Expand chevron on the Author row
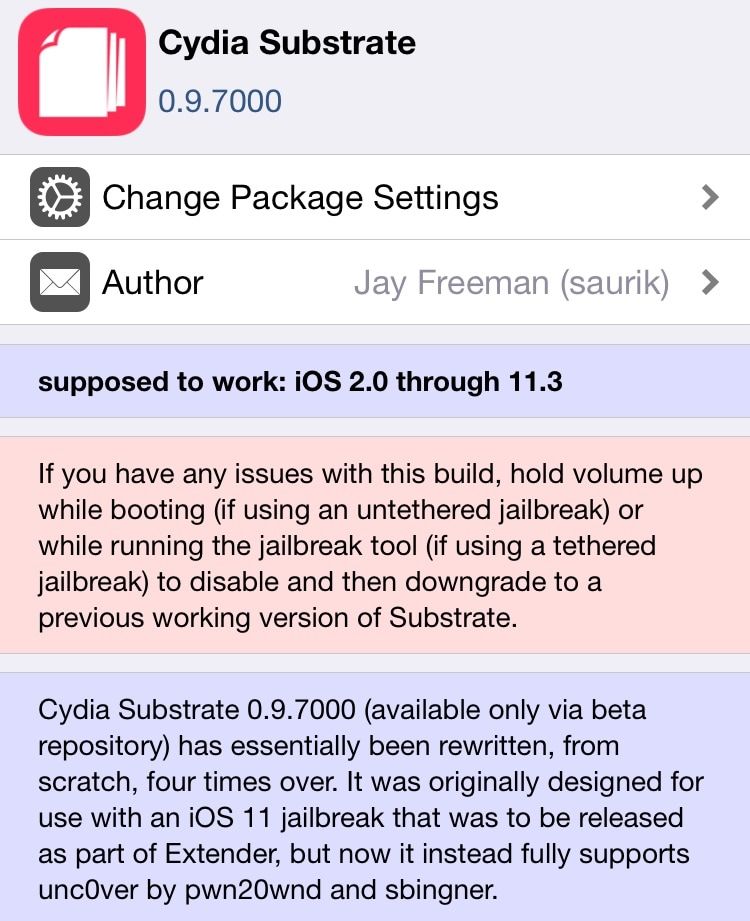The height and width of the screenshot is (921, 750). point(710,283)
